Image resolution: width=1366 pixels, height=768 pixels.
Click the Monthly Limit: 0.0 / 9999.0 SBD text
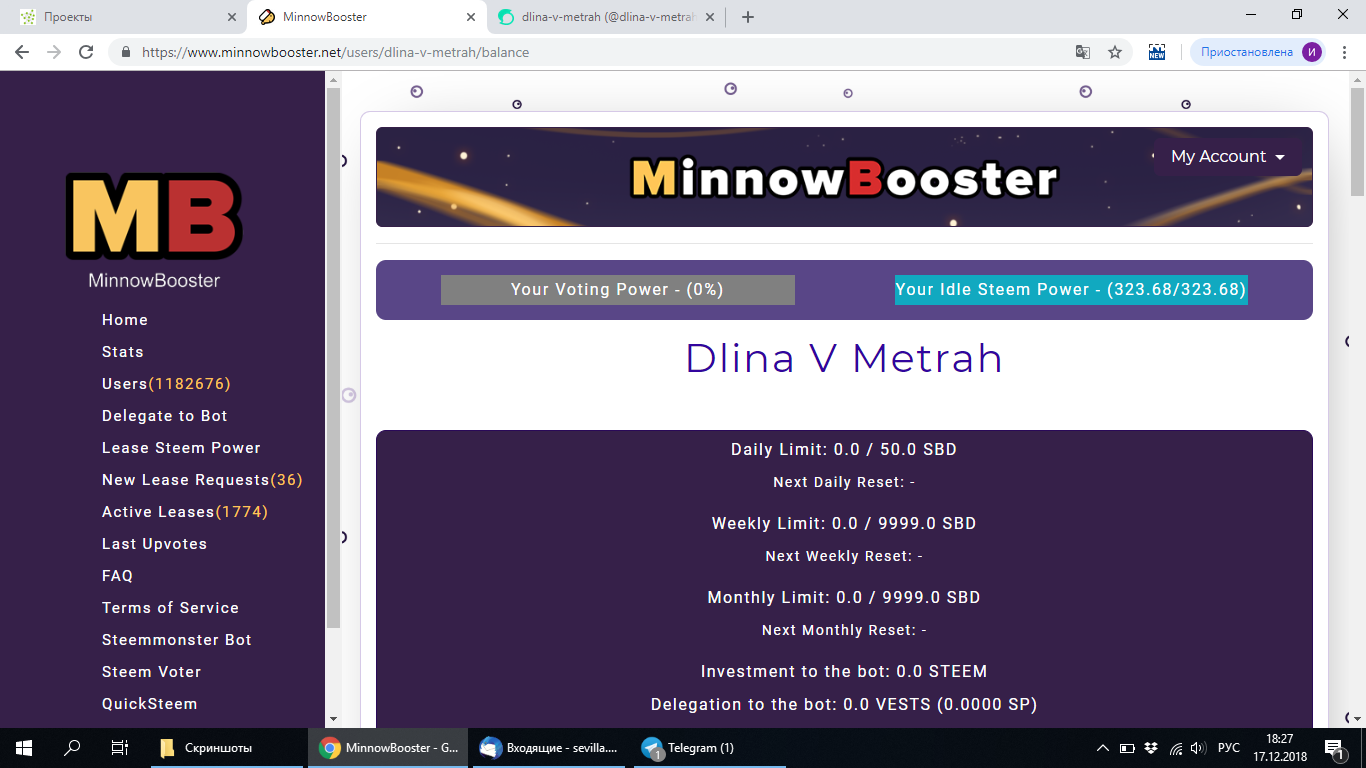coord(844,598)
